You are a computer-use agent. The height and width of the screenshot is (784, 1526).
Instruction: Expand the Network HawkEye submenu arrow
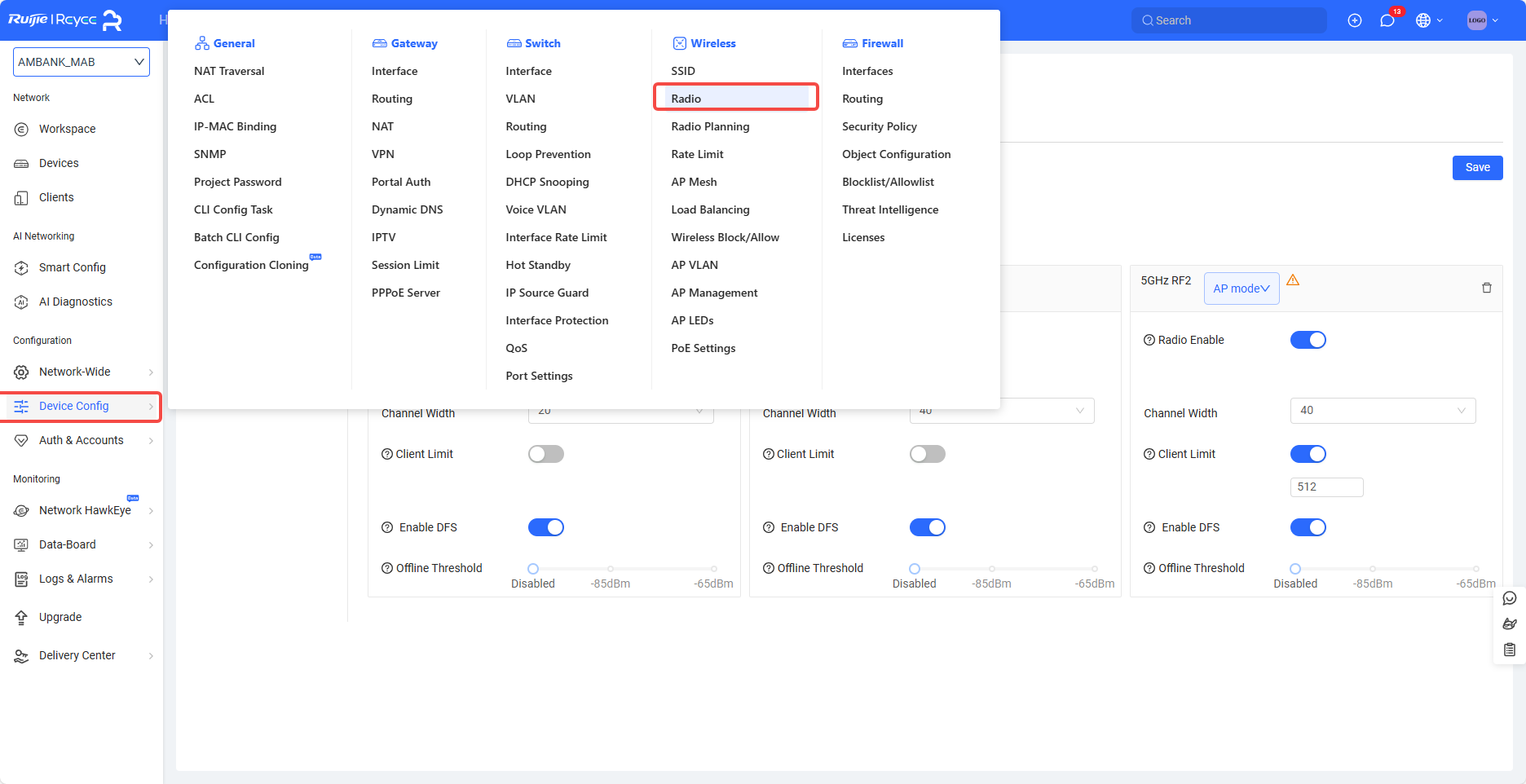(x=151, y=511)
